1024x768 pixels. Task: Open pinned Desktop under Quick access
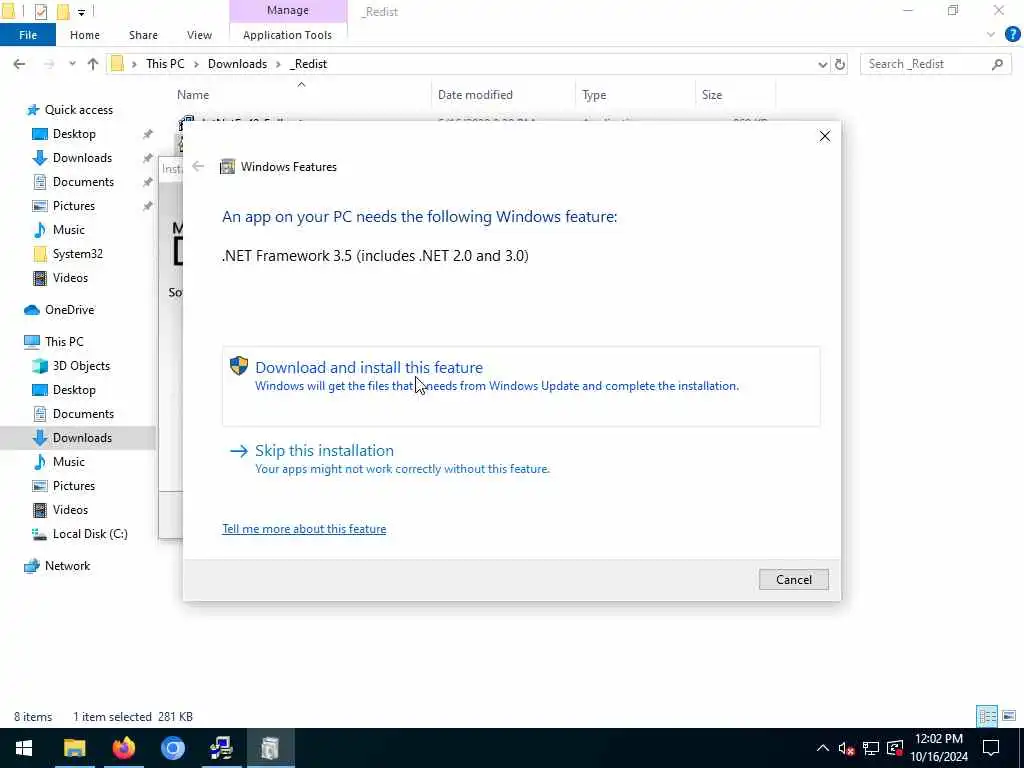click(74, 134)
